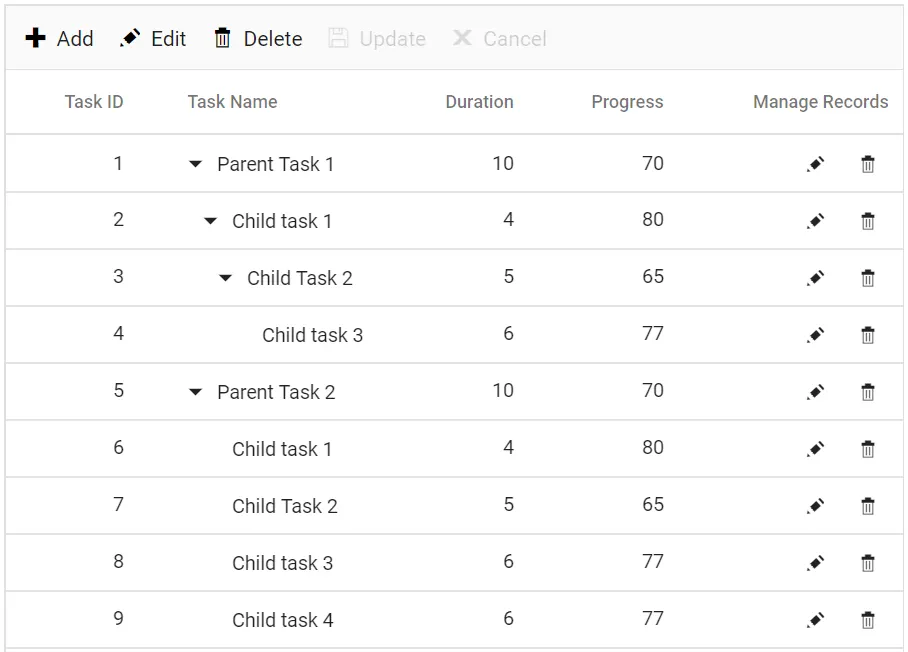
Task: Click edit pencil in Task ID 9 row
Action: tap(815, 620)
